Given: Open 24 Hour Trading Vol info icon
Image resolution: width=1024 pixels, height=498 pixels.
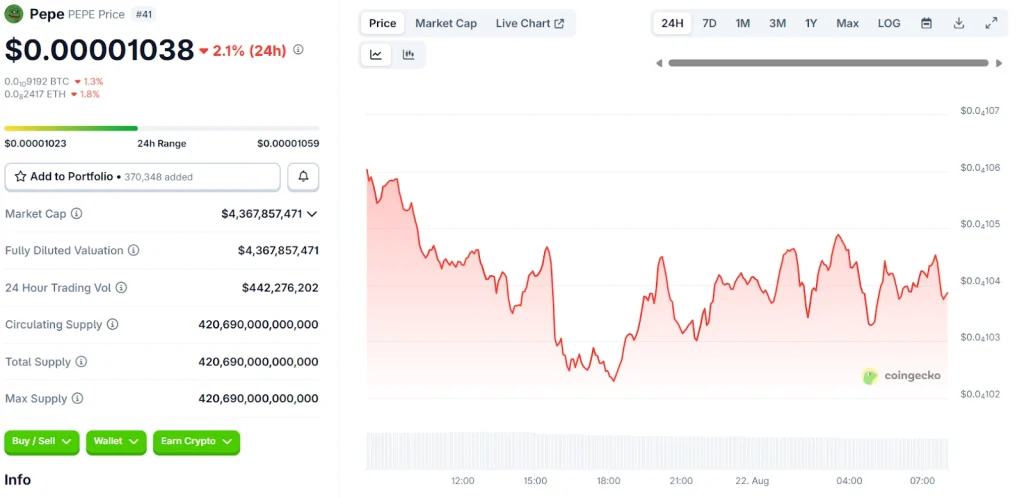Looking at the screenshot, I should (121, 287).
